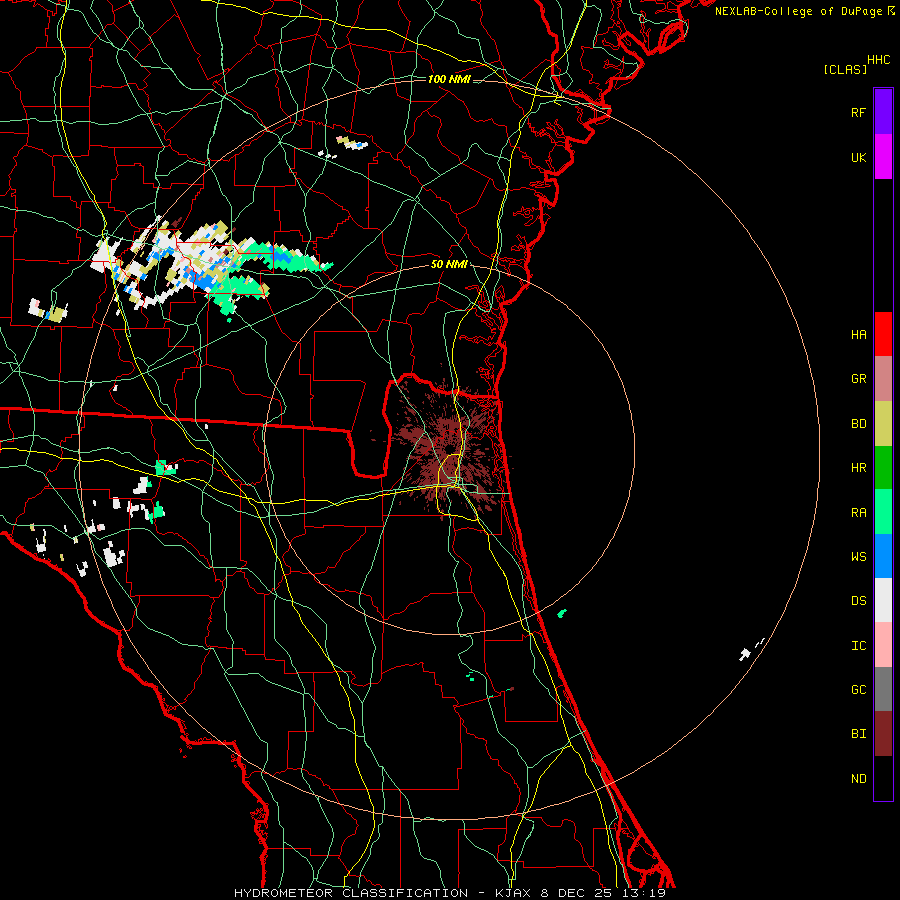Click the "GC" legend label
Screen dimensions: 900x900
click(x=858, y=690)
